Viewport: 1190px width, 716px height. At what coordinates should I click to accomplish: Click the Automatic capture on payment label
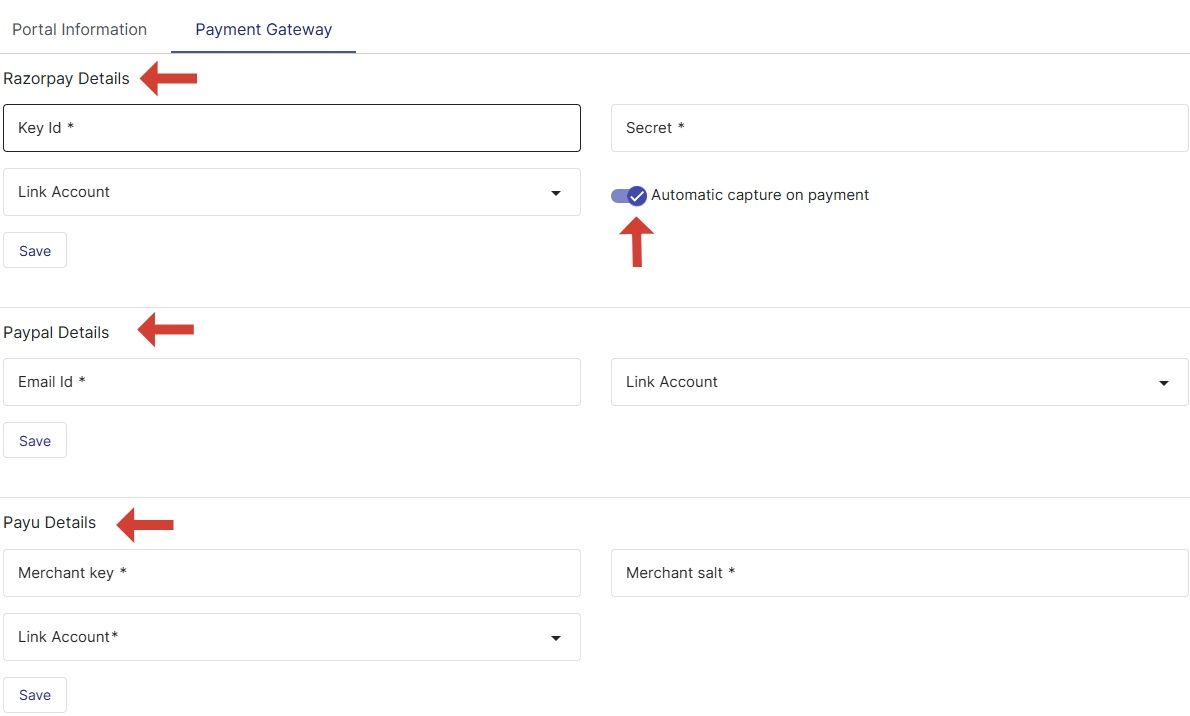point(760,195)
